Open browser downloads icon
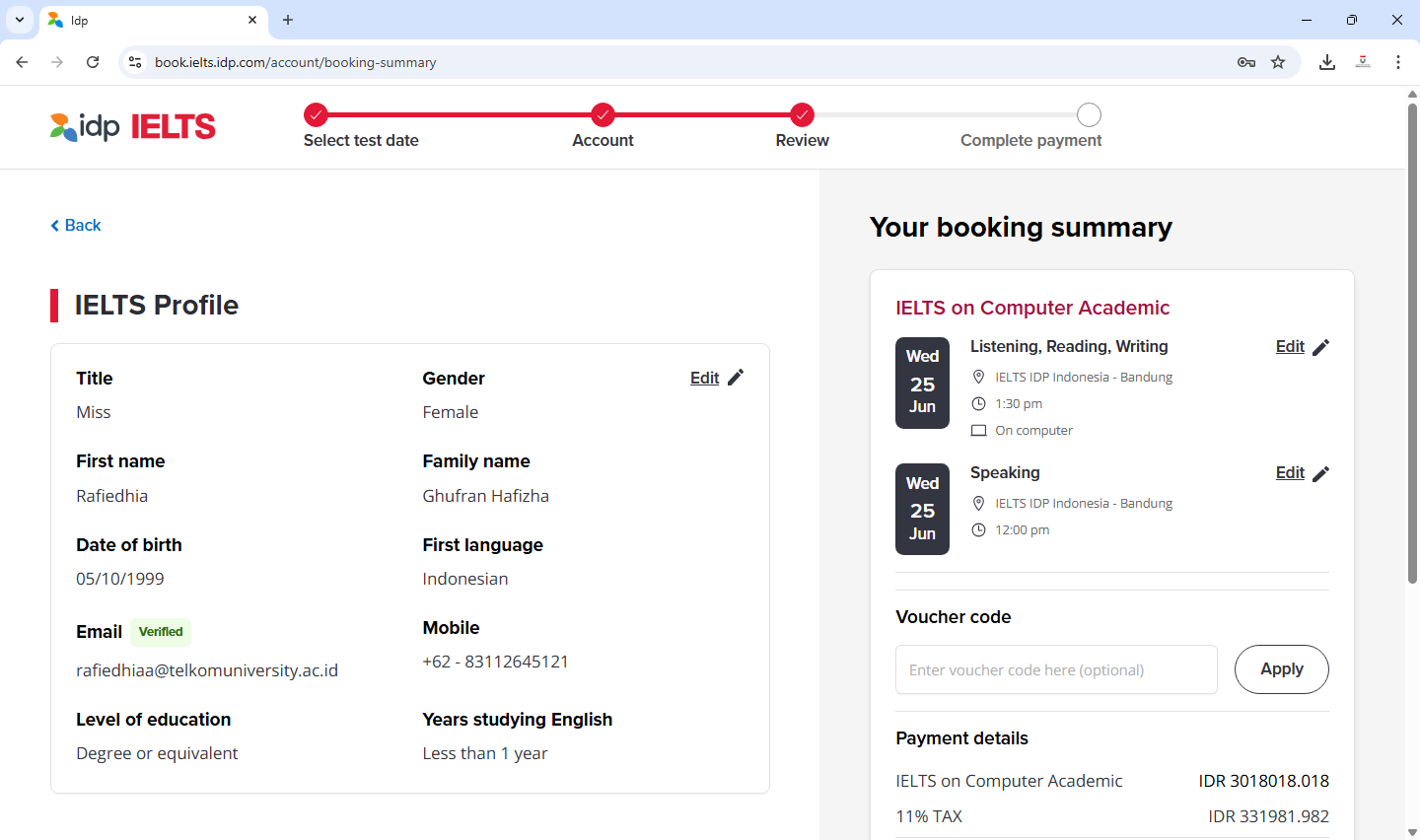The height and width of the screenshot is (840, 1420). (1327, 62)
